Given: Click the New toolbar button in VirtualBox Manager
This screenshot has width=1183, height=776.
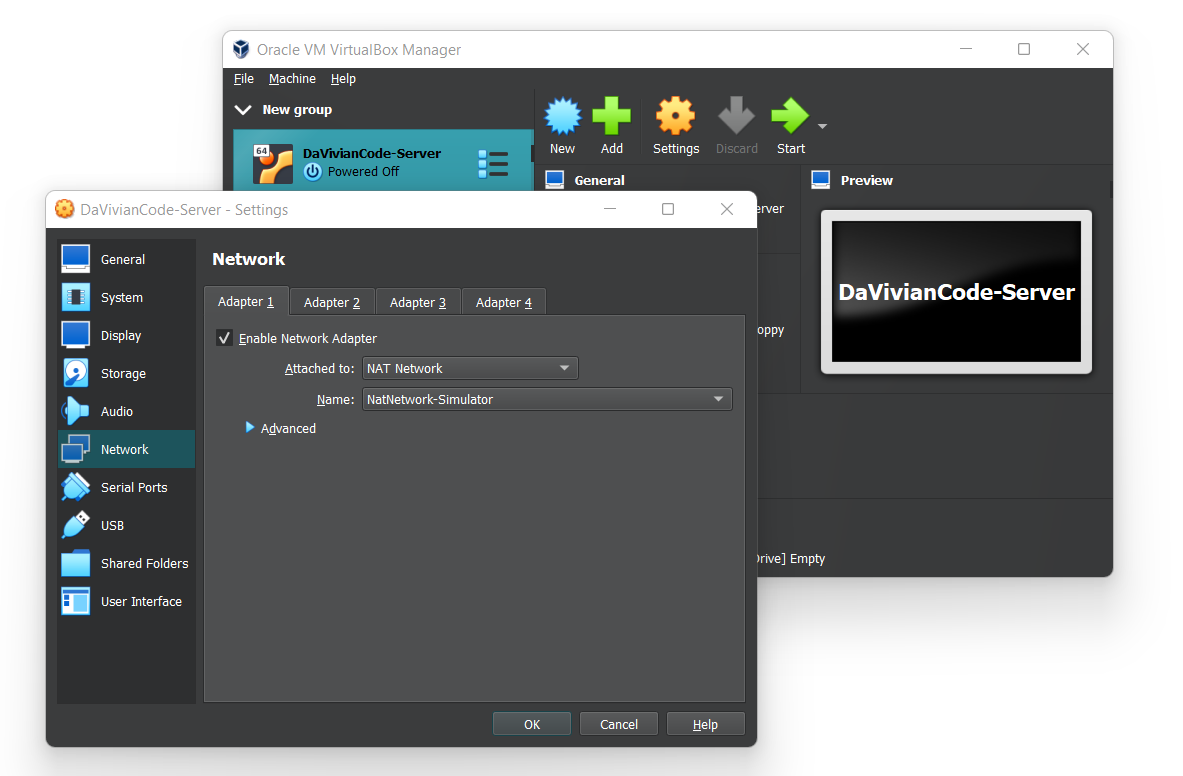Looking at the screenshot, I should [562, 126].
